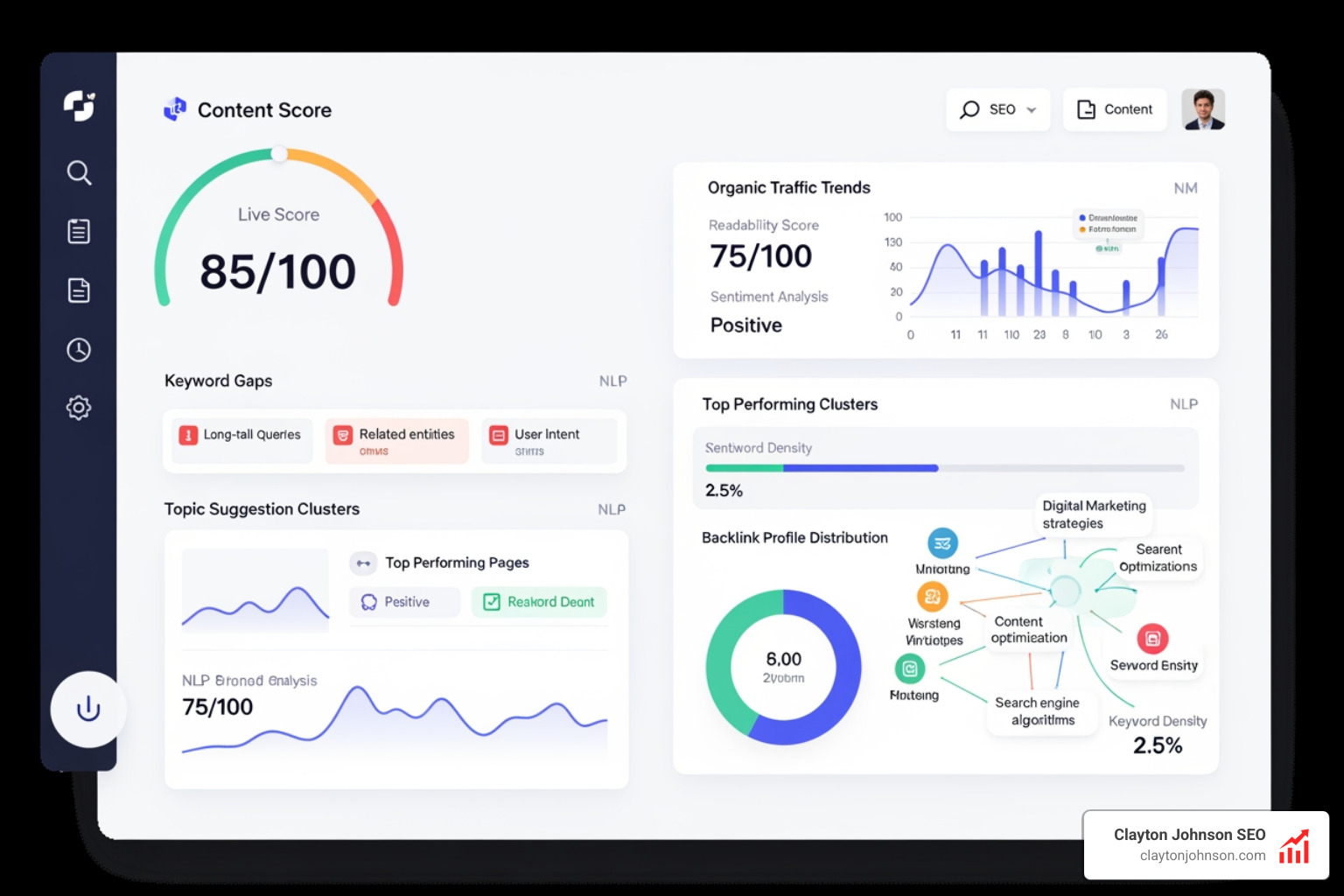Open Settings via the sidebar gear icon

tap(79, 407)
